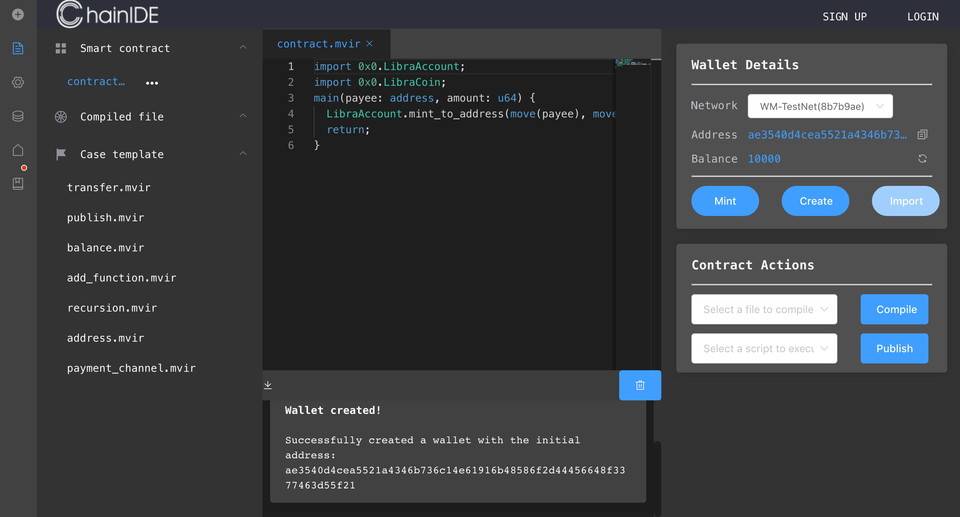
Task: Open the Select a file to compile dropdown
Action: click(763, 309)
